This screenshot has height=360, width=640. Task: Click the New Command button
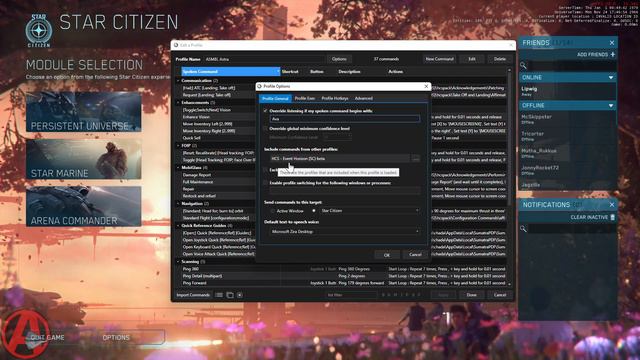pos(439,59)
